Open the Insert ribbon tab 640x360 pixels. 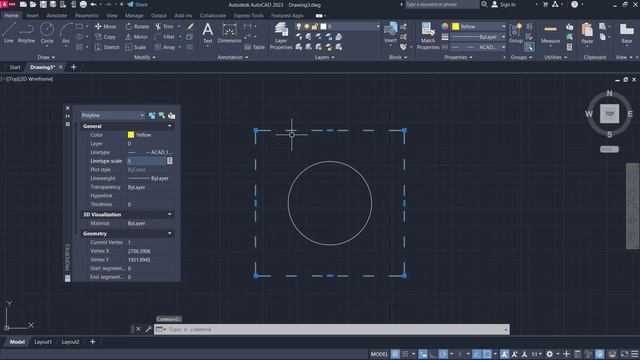pyautogui.click(x=32, y=16)
